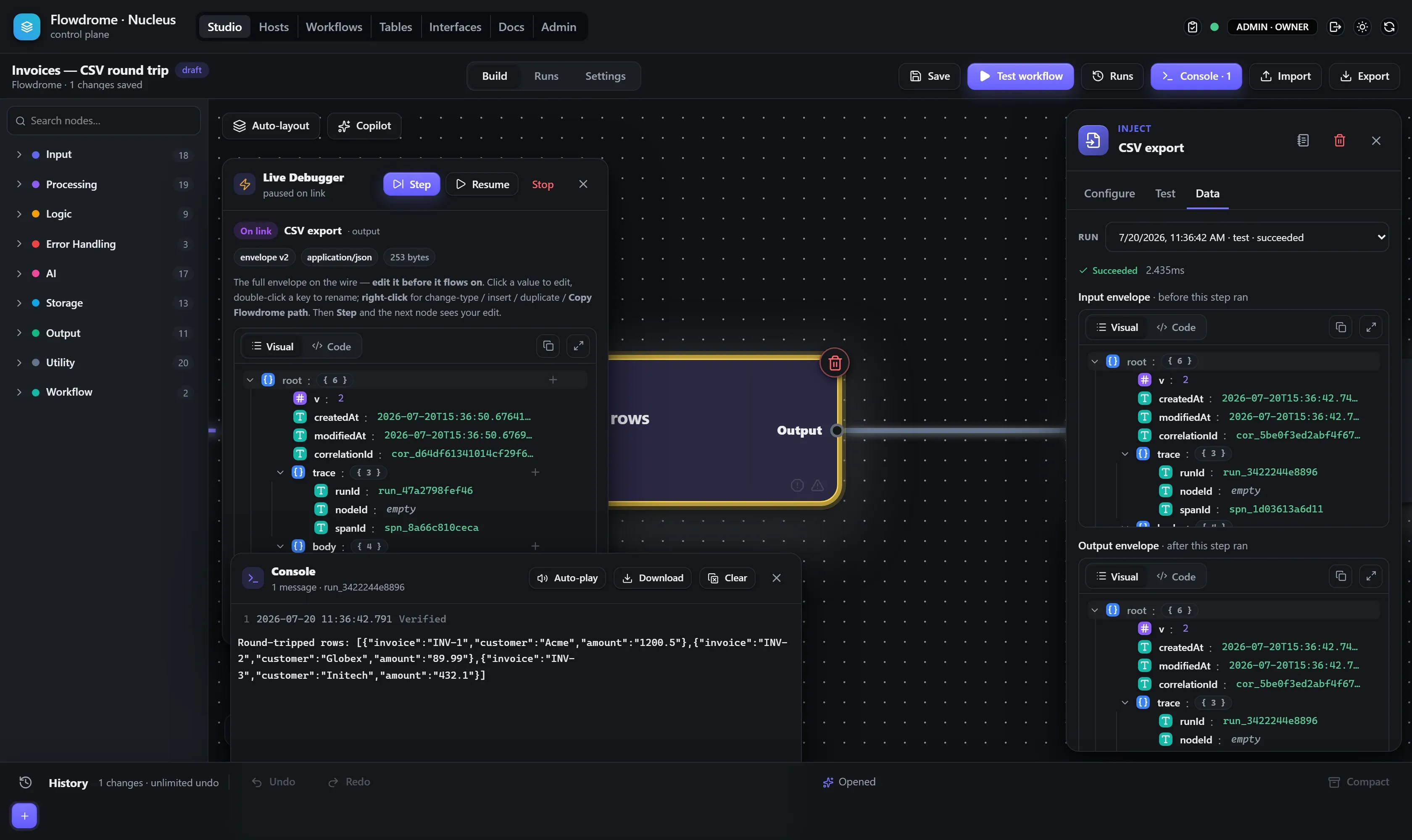1412x840 pixels.
Task: Open the Test tab in the inspector
Action: 1164,193
